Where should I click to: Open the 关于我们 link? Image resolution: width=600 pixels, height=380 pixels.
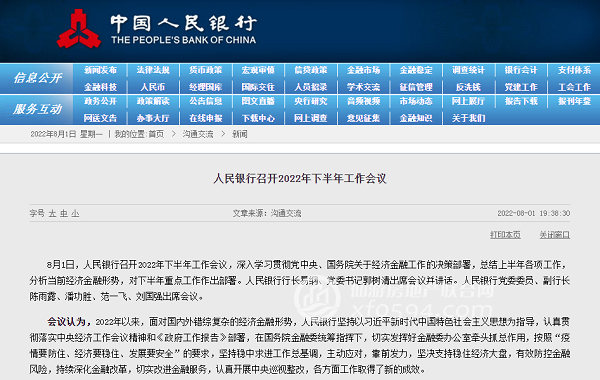click(468, 118)
